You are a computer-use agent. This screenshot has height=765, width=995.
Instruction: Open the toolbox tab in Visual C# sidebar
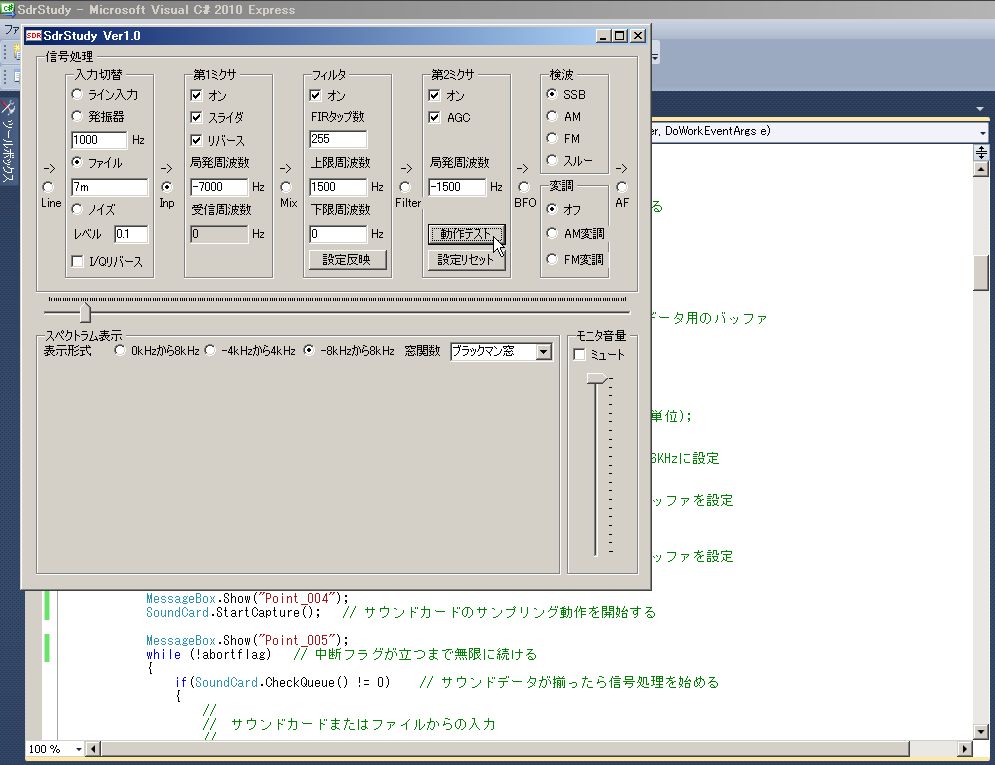(x=8, y=141)
